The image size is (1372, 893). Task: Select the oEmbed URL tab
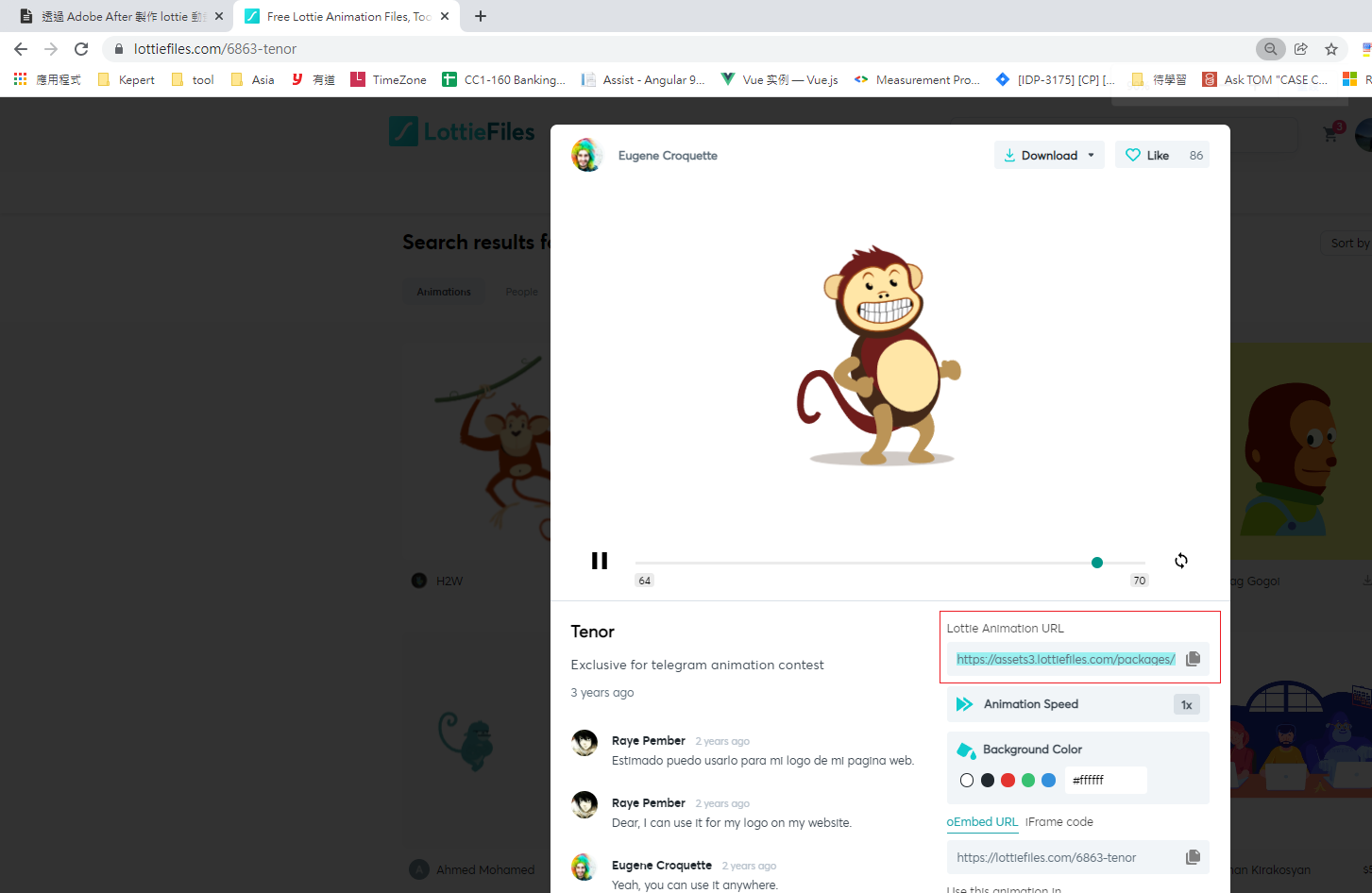pos(982,822)
